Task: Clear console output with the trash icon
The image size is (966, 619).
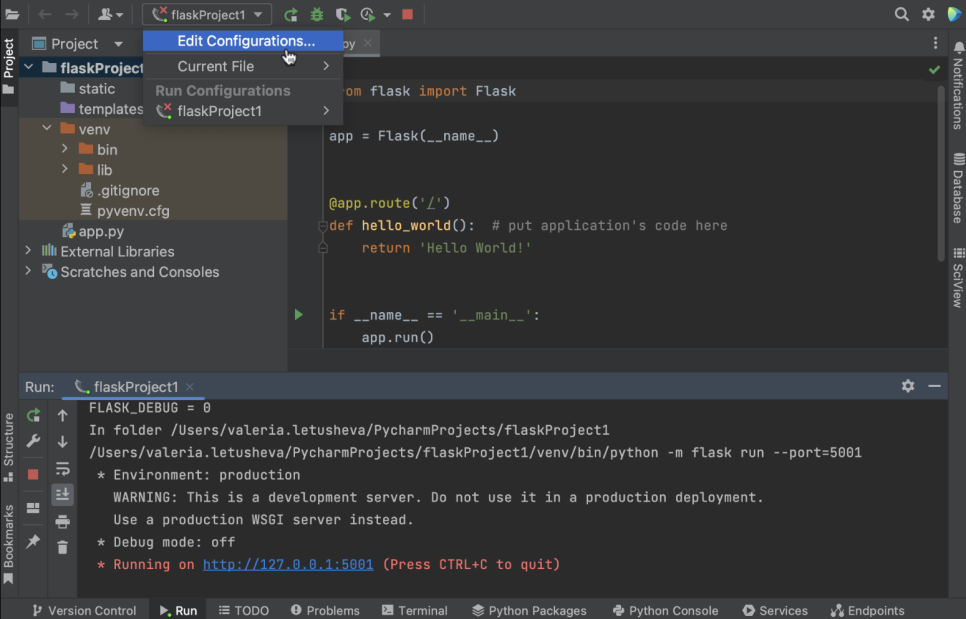Action: click(x=62, y=547)
